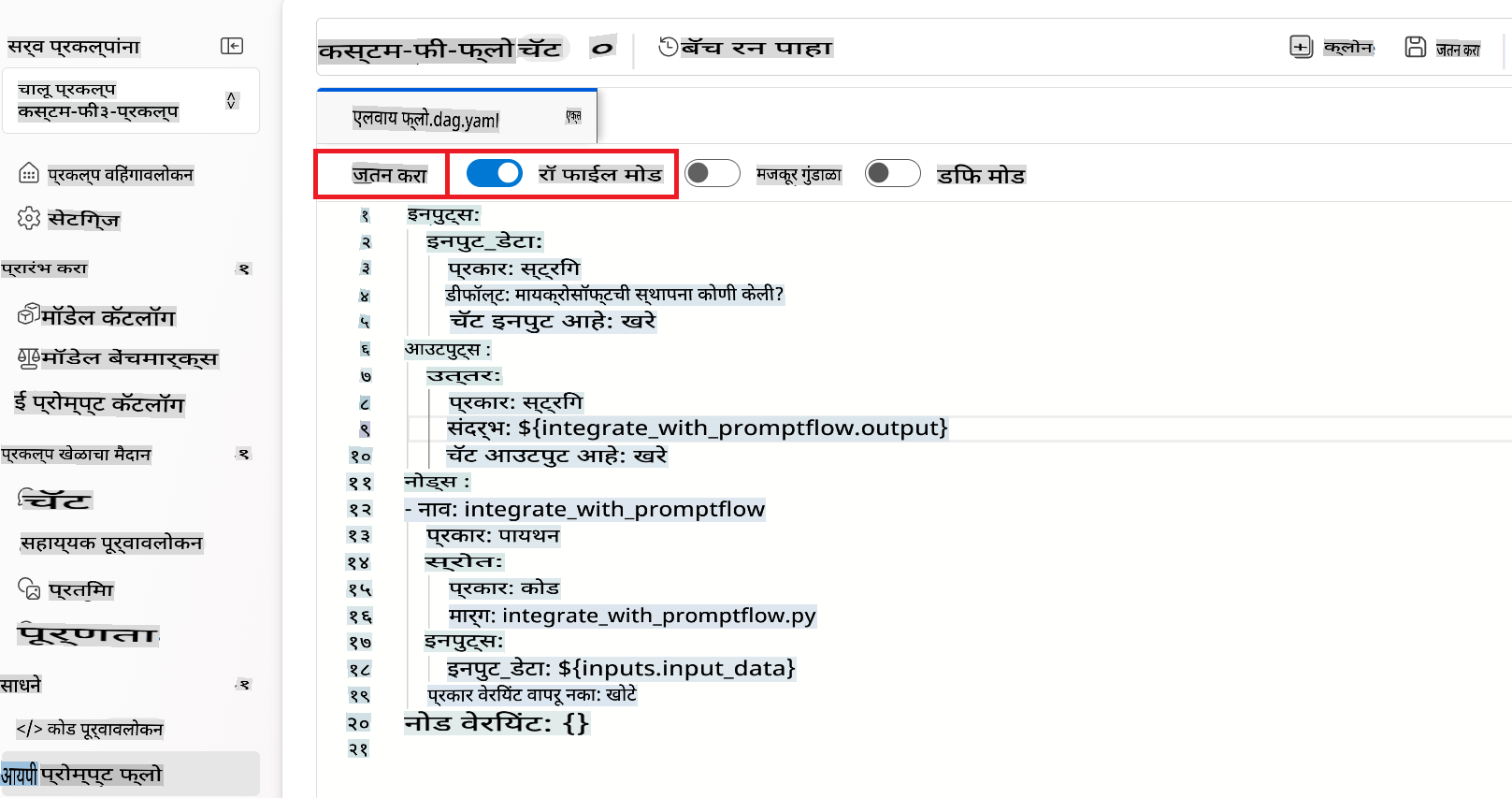Viewport: 1512px width, 798px height.
Task: Click line 5 चॅट इनपुट आहे text
Action: click(x=553, y=322)
